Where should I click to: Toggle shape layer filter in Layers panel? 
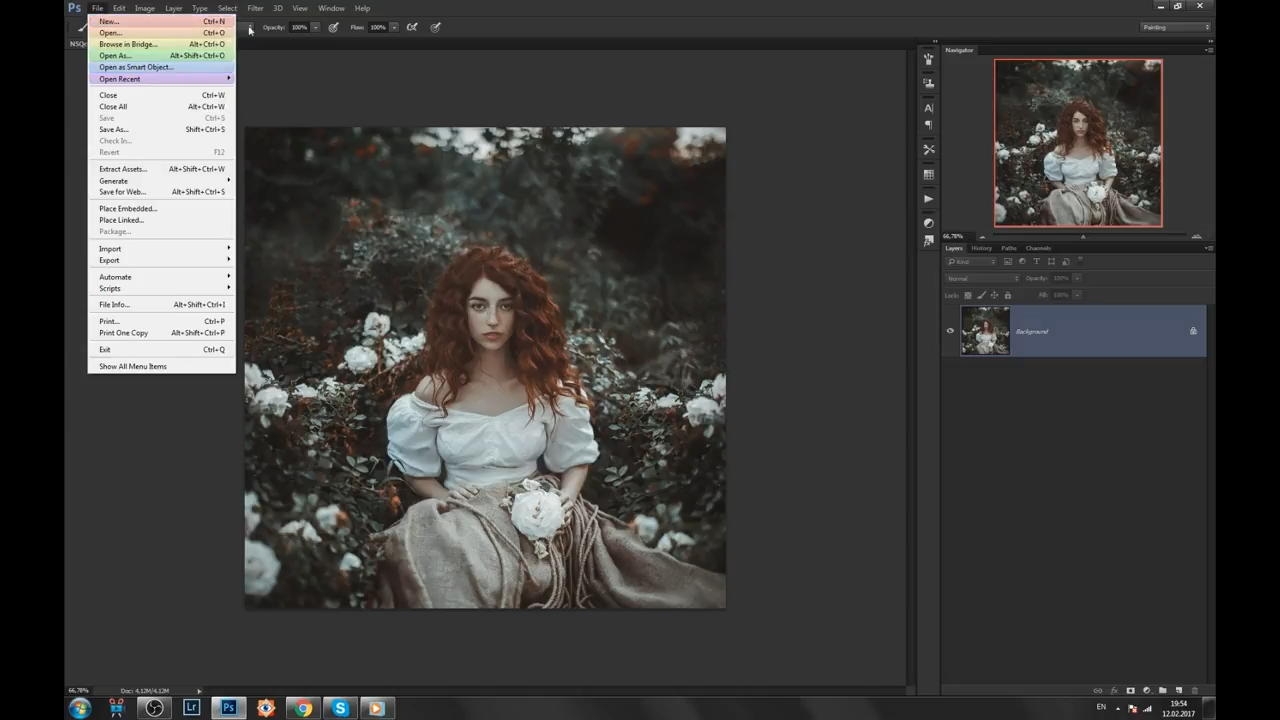click(1050, 262)
